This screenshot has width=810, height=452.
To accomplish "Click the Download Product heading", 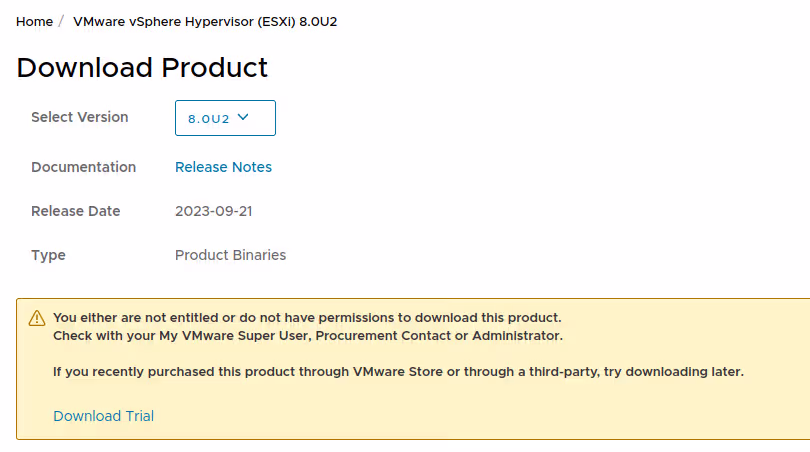I will [x=142, y=67].
